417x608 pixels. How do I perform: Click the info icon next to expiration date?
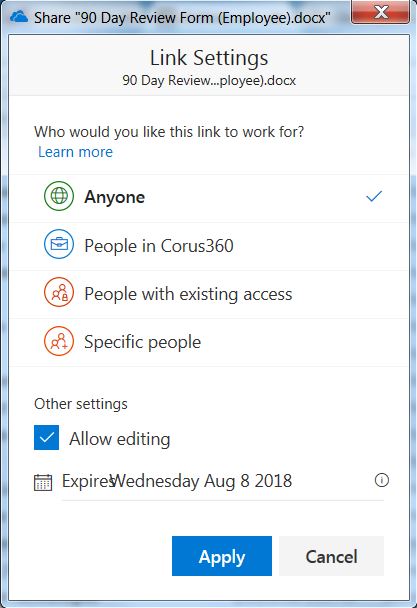click(382, 480)
